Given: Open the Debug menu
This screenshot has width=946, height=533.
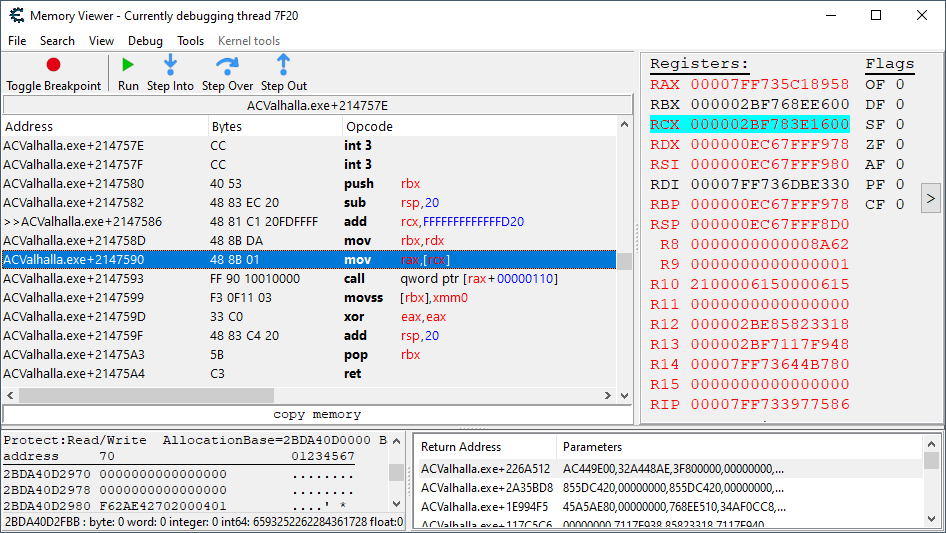Looking at the screenshot, I should point(145,41).
